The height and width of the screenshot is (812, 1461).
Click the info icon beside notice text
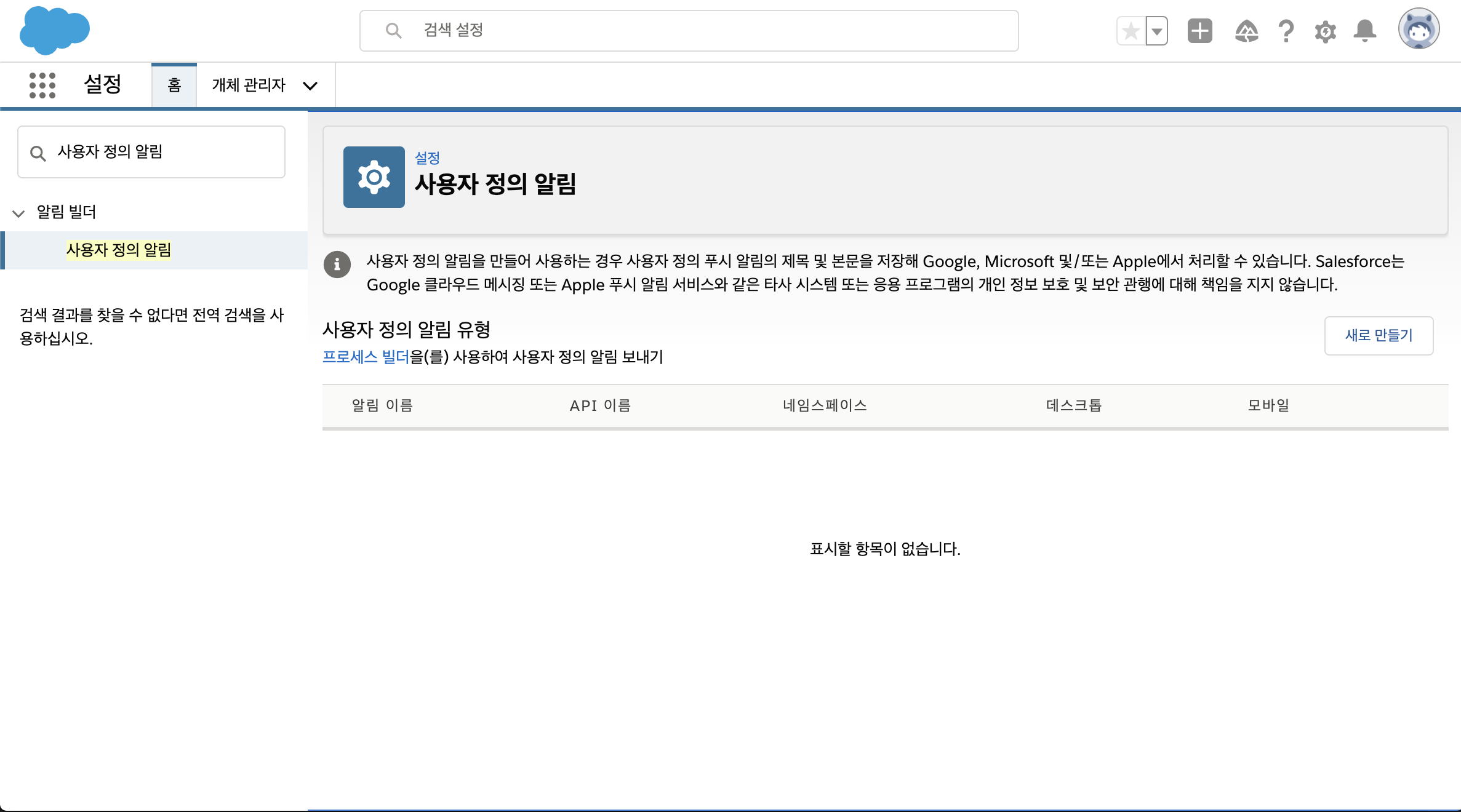click(337, 265)
